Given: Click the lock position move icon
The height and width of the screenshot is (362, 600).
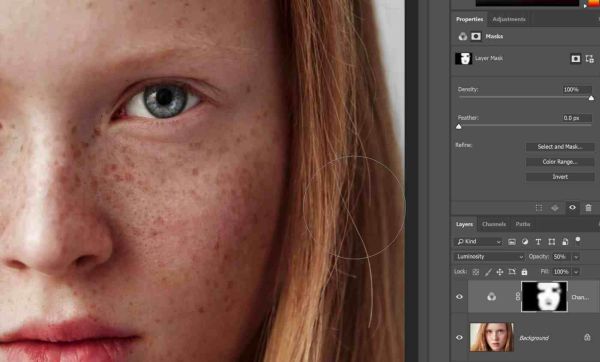Looking at the screenshot, I should point(499,272).
